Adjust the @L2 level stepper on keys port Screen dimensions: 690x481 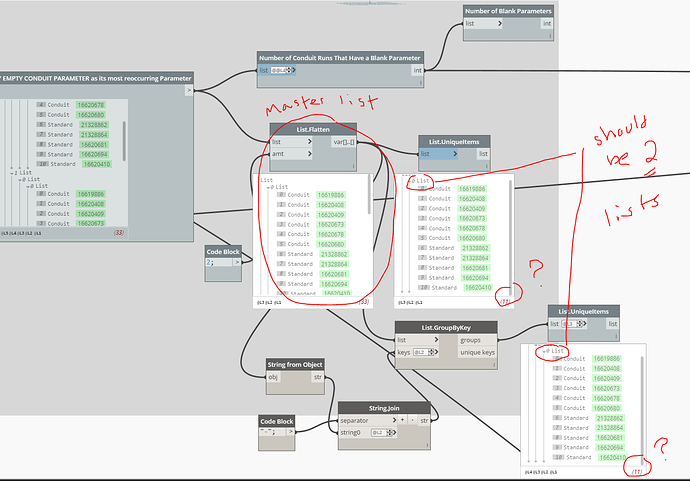coord(431,352)
